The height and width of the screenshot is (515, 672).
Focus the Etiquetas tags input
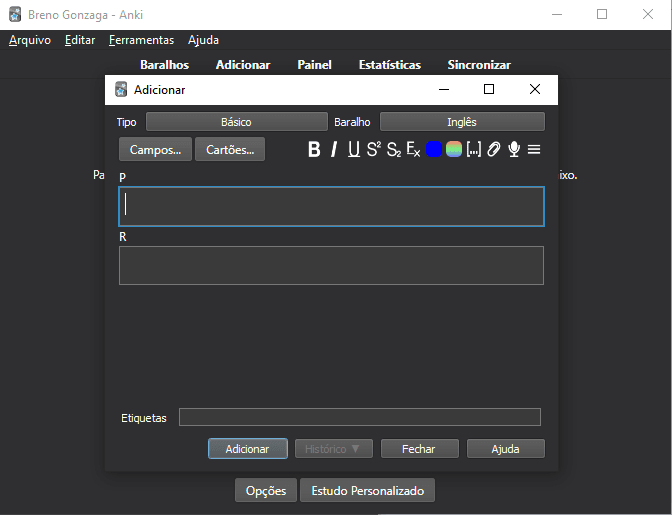pos(360,417)
